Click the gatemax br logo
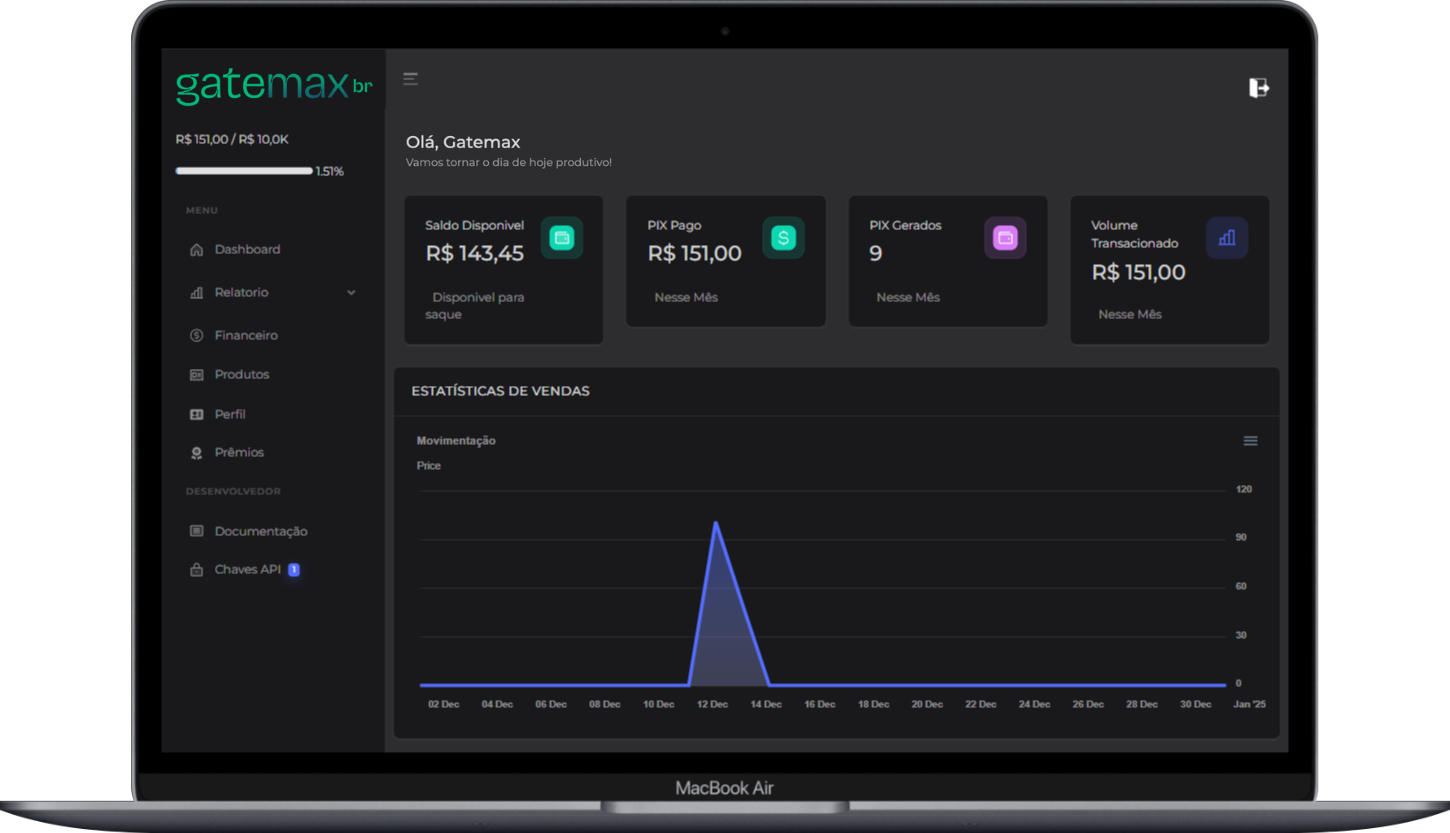Viewport: 1450px width, 833px height. 274,86
